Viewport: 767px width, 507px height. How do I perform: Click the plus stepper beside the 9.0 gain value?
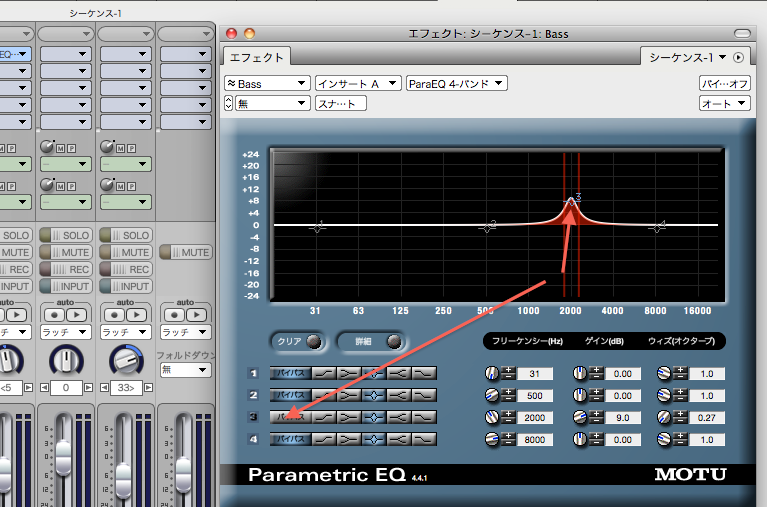click(596, 415)
